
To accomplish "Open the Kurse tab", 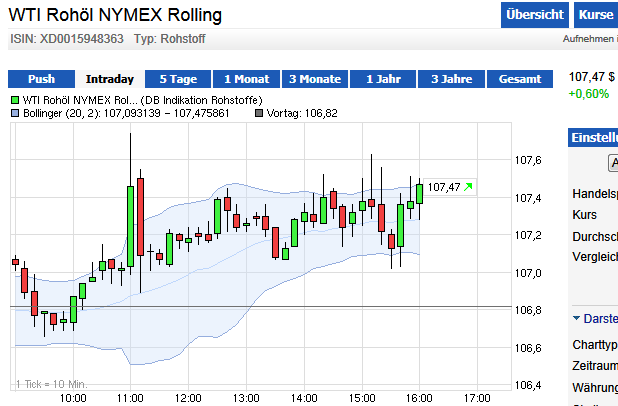I will [x=596, y=15].
